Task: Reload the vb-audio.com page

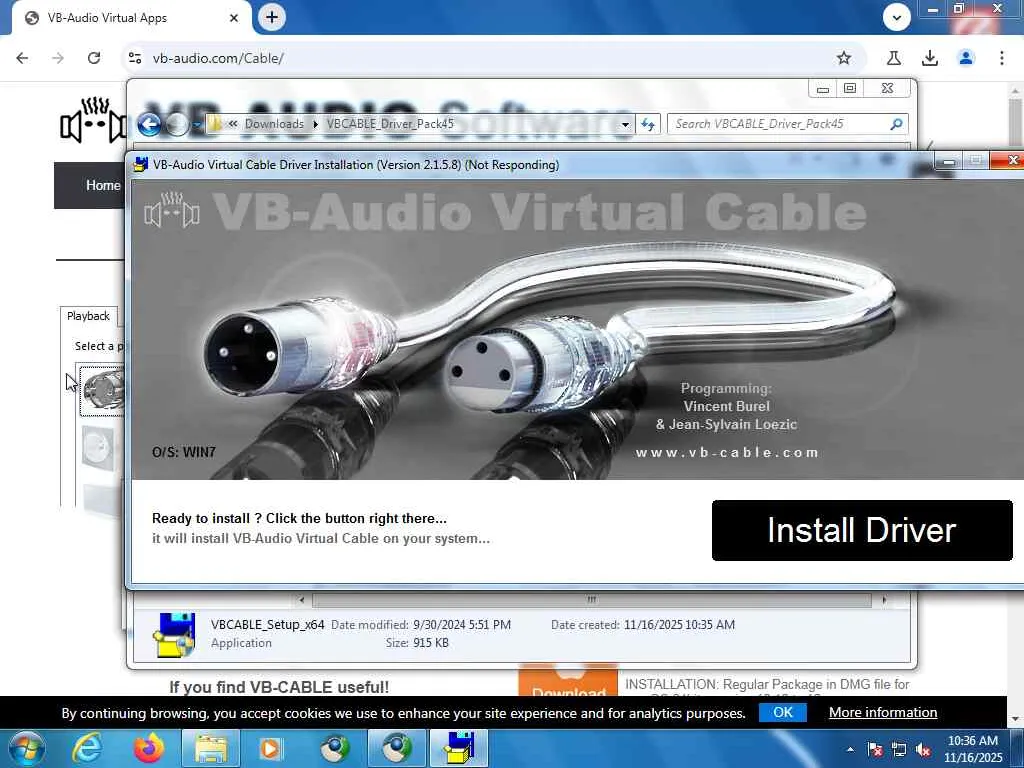Action: pyautogui.click(x=94, y=58)
